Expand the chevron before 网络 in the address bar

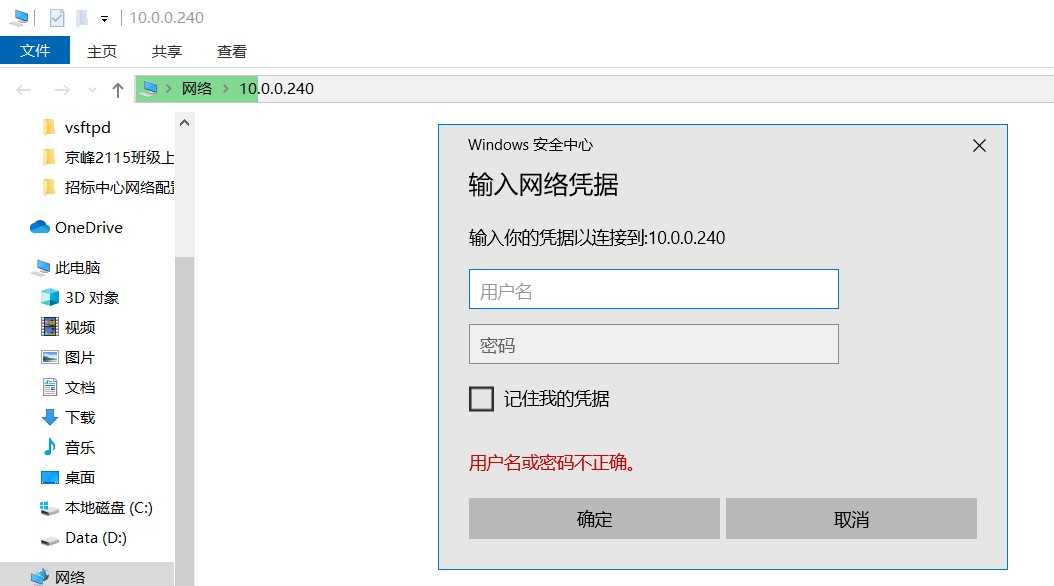pos(169,89)
